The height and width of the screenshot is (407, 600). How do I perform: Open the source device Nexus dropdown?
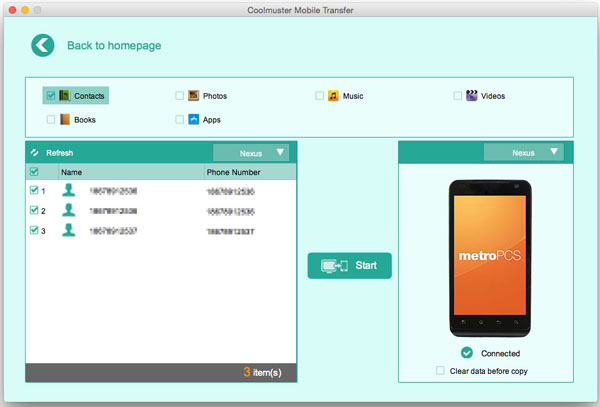[251, 153]
